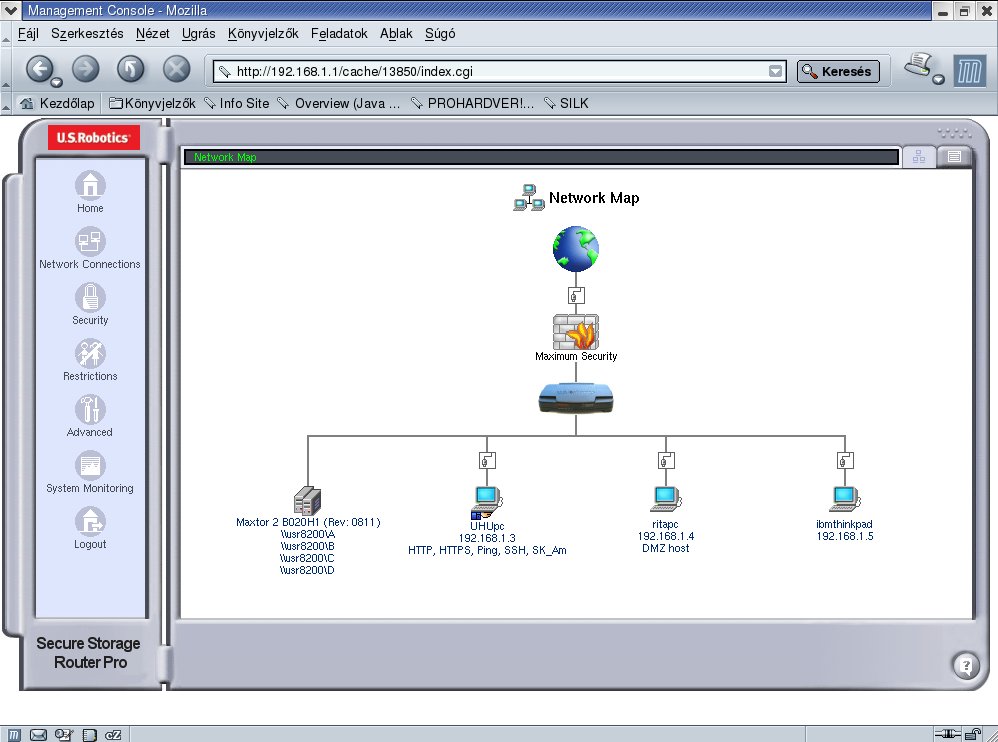Open the Ugrás menu
This screenshot has width=998, height=742.
pyautogui.click(x=199, y=34)
